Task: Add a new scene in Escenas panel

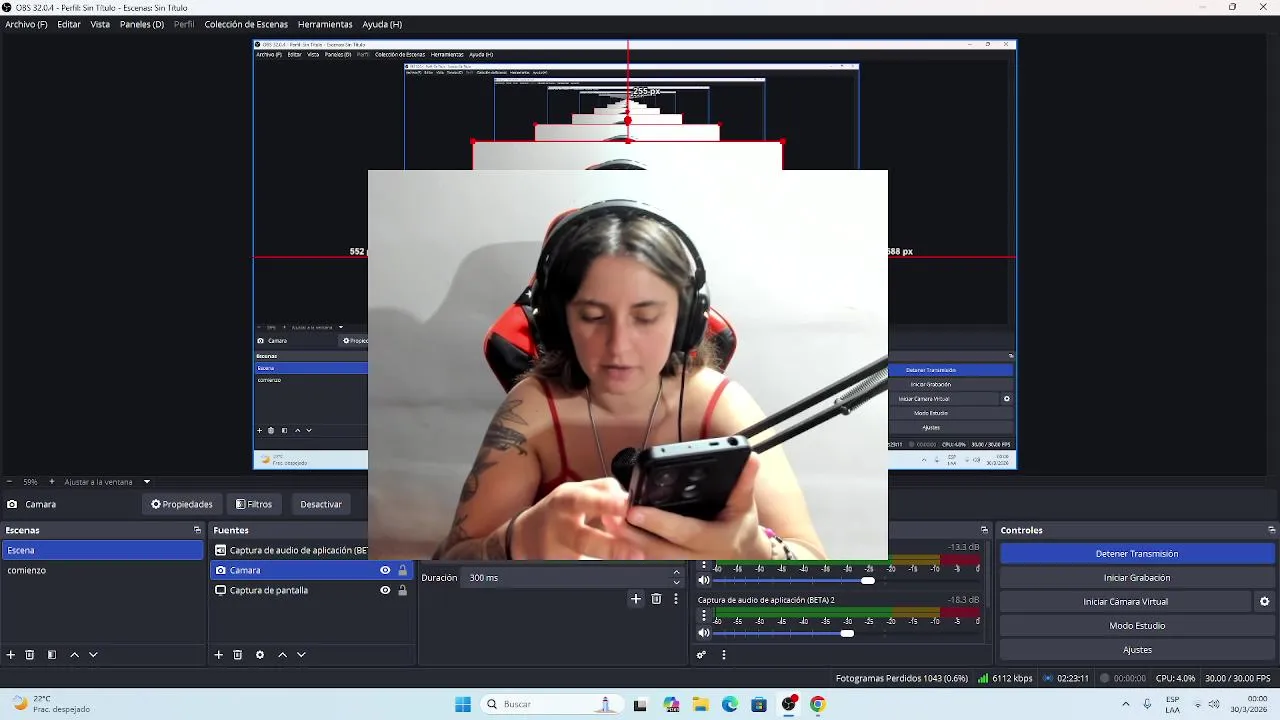Action: (11, 655)
